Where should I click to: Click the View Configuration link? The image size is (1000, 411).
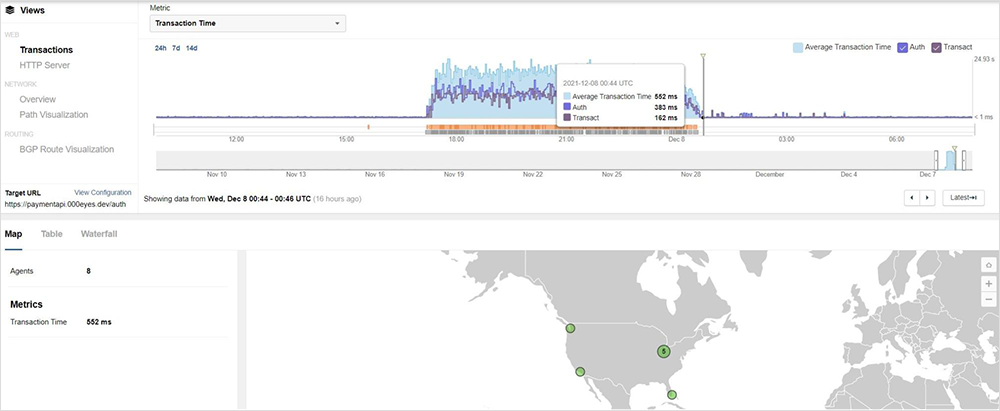(x=103, y=192)
